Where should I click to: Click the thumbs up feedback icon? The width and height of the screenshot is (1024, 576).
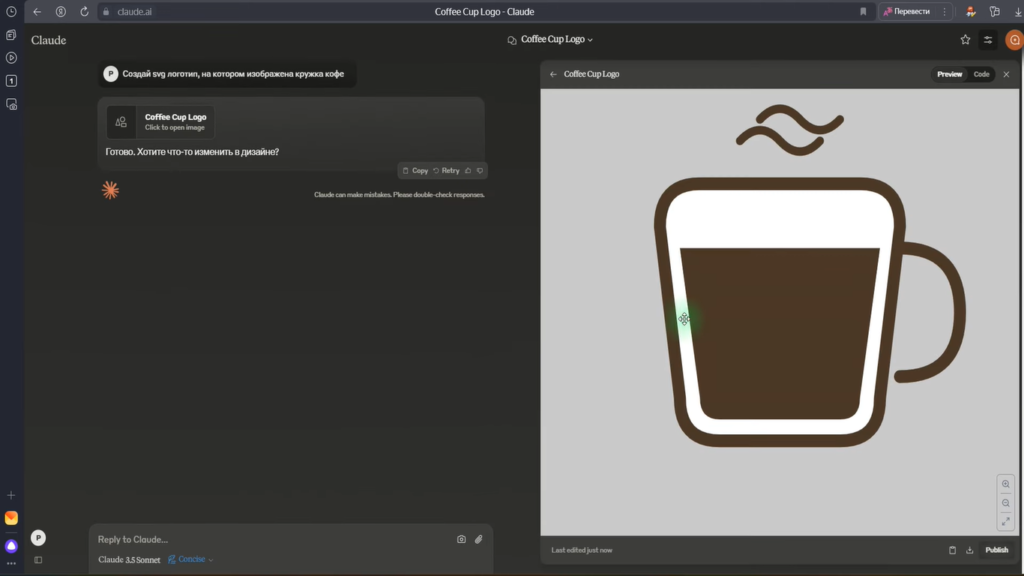(468, 171)
